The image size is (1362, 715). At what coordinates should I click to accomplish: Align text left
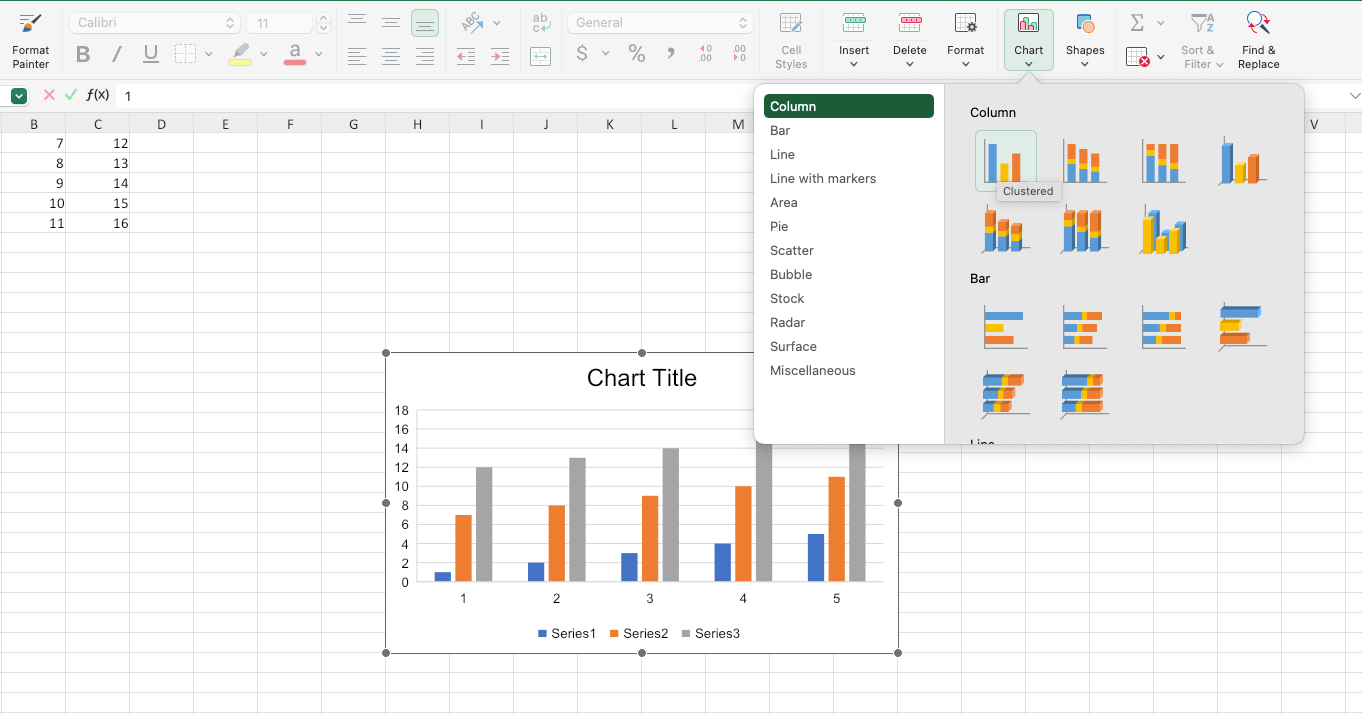point(357,56)
